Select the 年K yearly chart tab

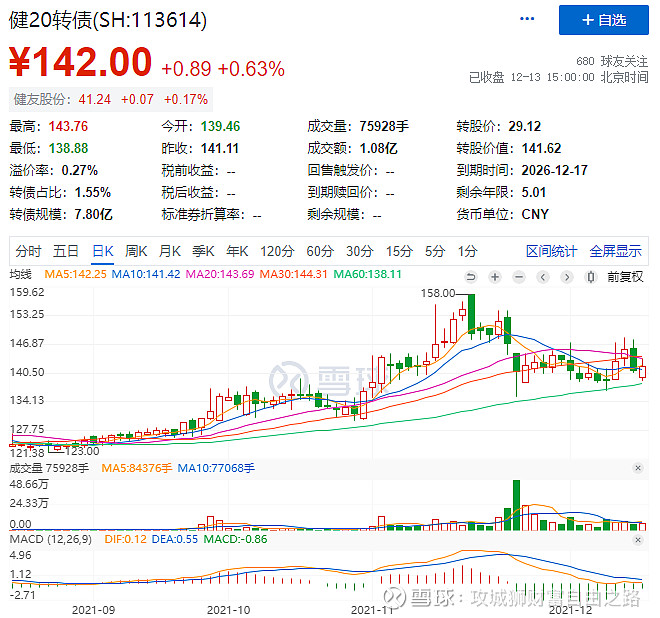[x=237, y=251]
